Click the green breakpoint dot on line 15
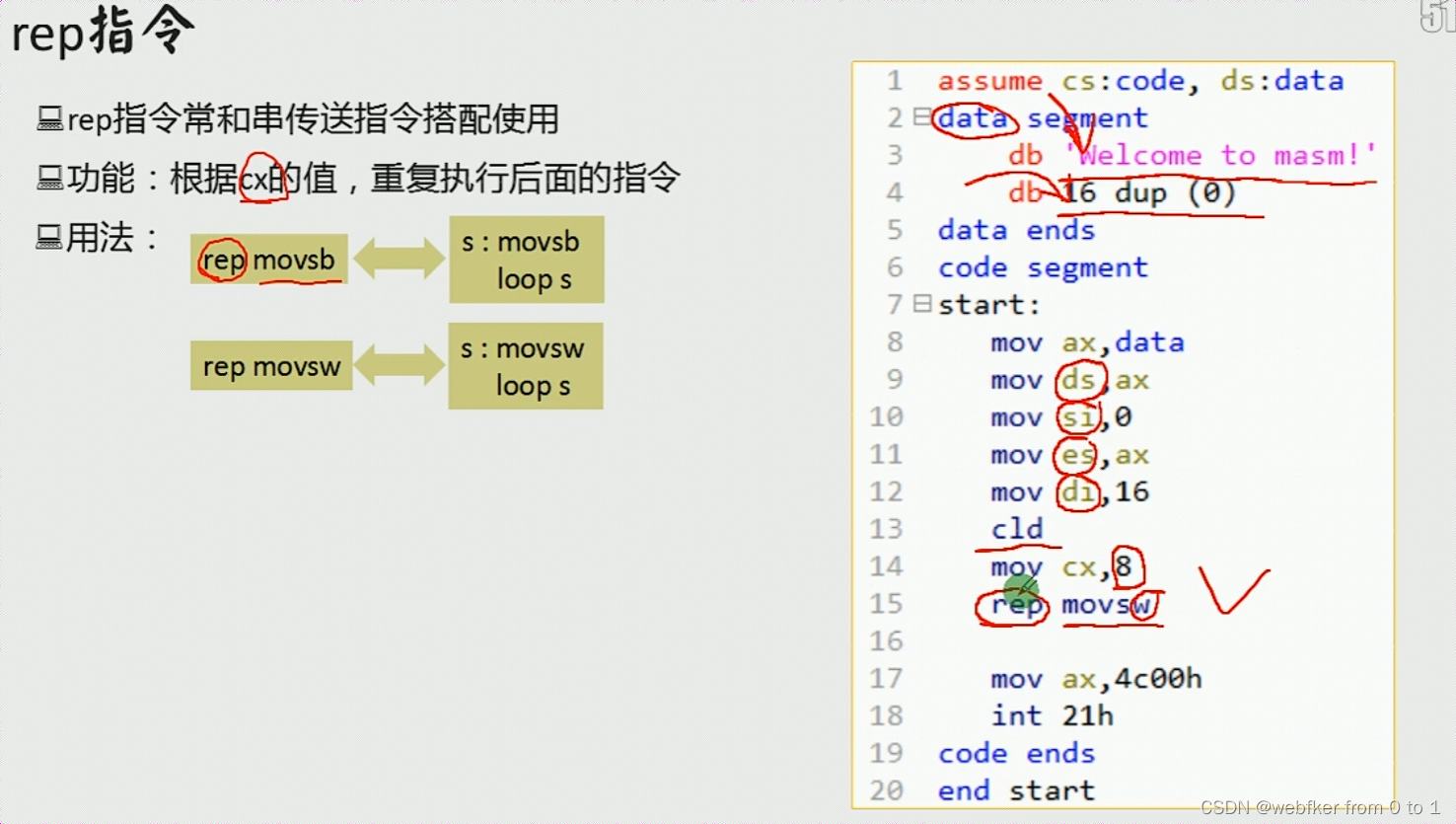This screenshot has width=1456, height=824. 1020,590
